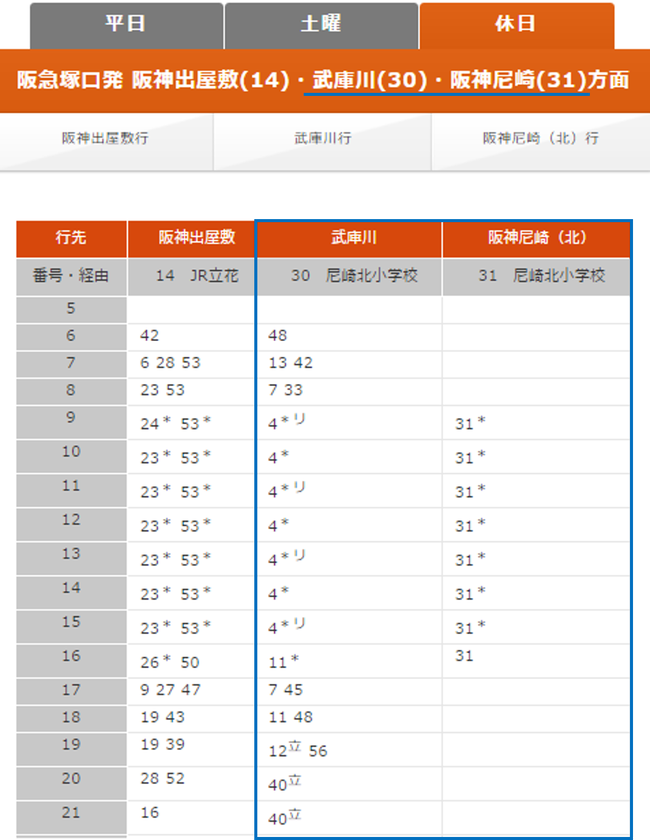Click 武庫川 times 12立 56 at hour 19
650x840 pixels.
pyautogui.click(x=298, y=750)
